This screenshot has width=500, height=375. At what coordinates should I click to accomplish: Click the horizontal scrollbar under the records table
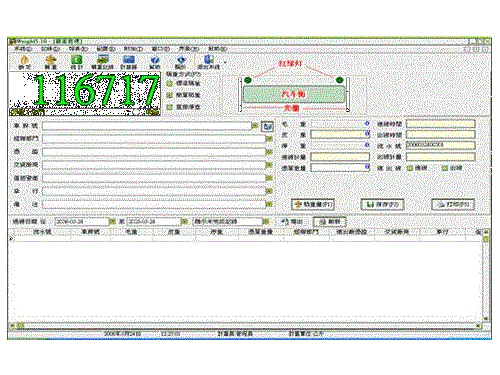(x=245, y=325)
